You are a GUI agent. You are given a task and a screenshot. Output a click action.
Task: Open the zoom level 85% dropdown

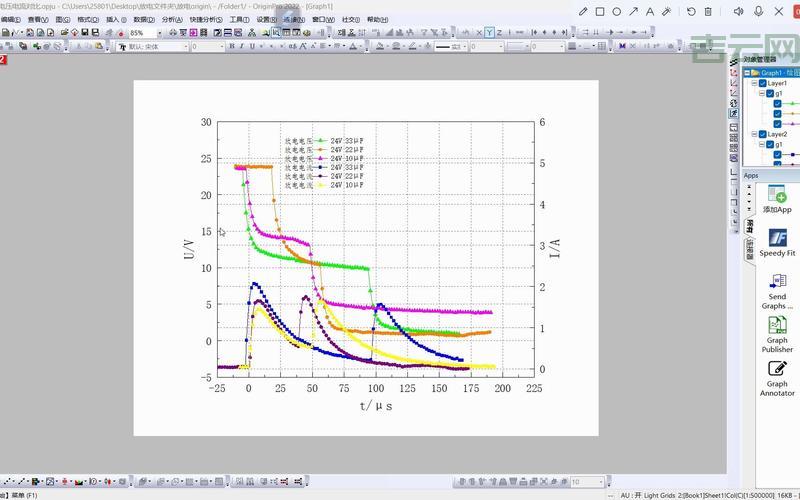coord(160,33)
